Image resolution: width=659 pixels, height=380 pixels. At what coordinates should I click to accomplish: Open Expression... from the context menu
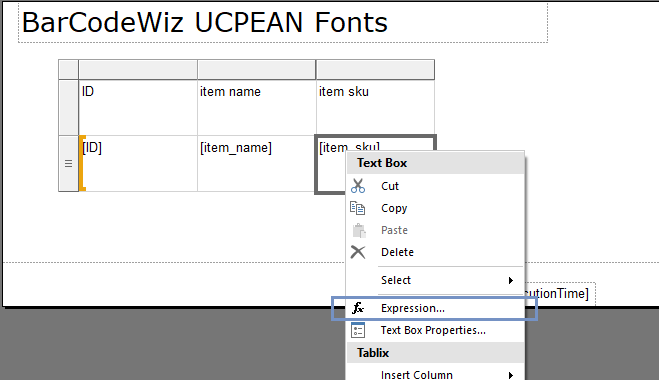pyautogui.click(x=435, y=308)
